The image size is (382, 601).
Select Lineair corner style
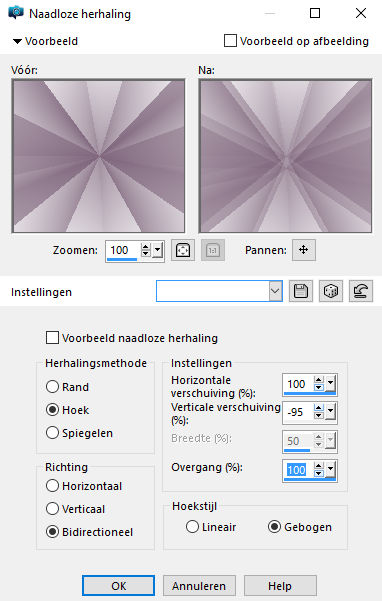pyautogui.click(x=192, y=527)
